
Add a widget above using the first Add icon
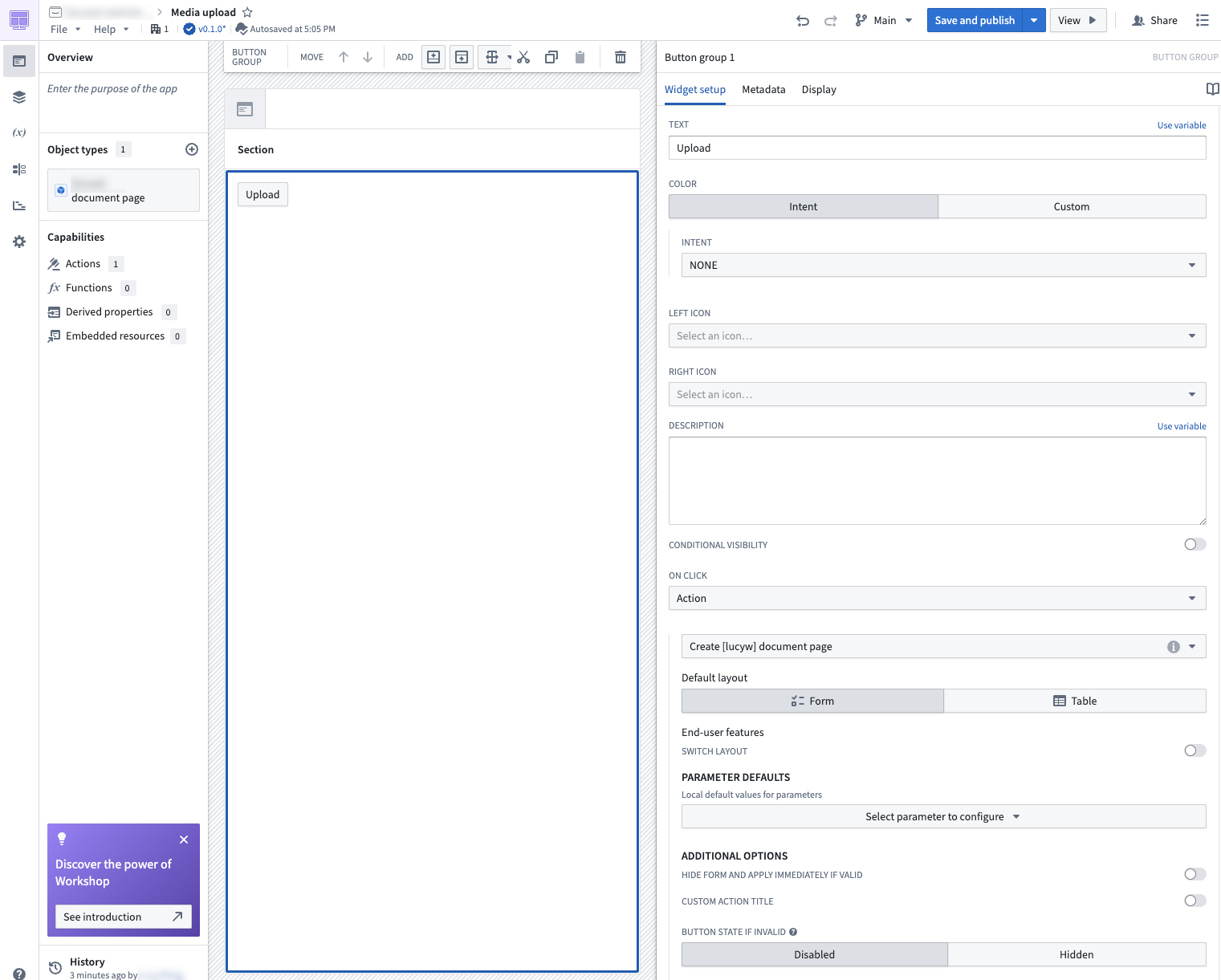(x=433, y=56)
